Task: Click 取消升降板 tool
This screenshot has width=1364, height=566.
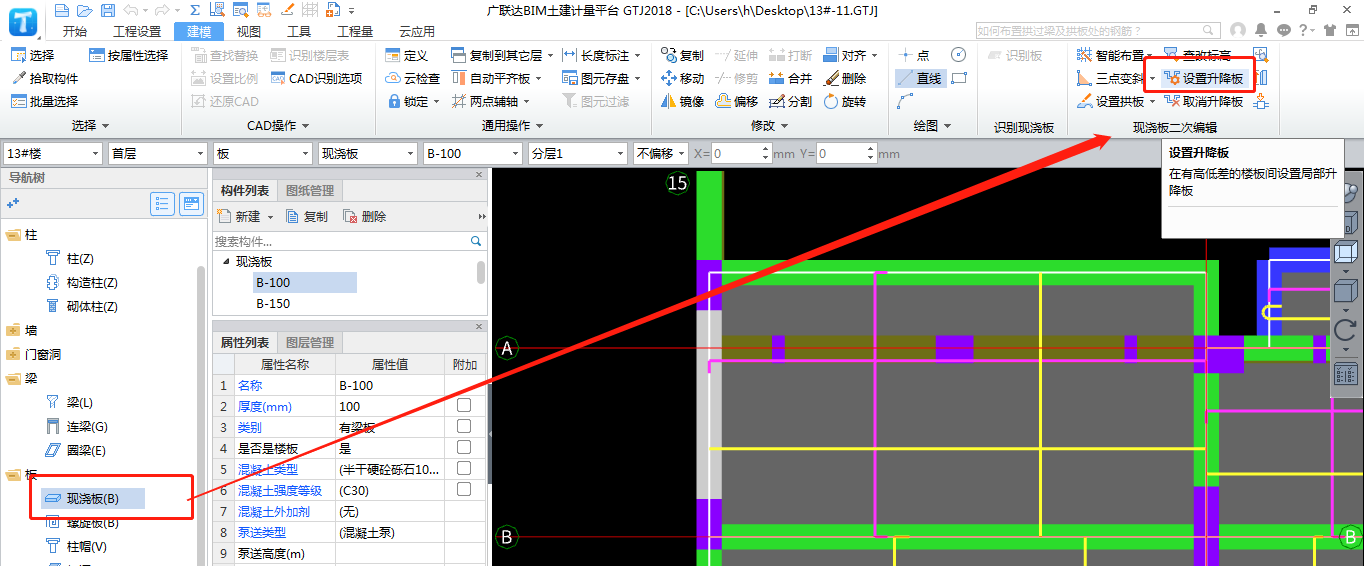Action: [1205, 101]
